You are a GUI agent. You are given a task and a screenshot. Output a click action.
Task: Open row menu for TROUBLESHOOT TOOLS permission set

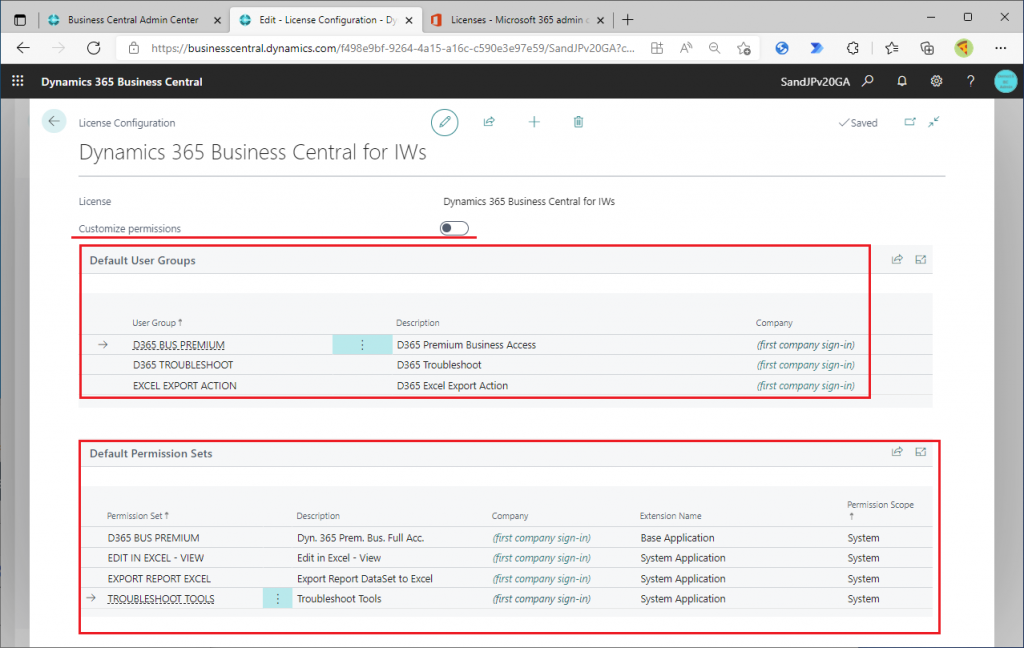coord(278,598)
